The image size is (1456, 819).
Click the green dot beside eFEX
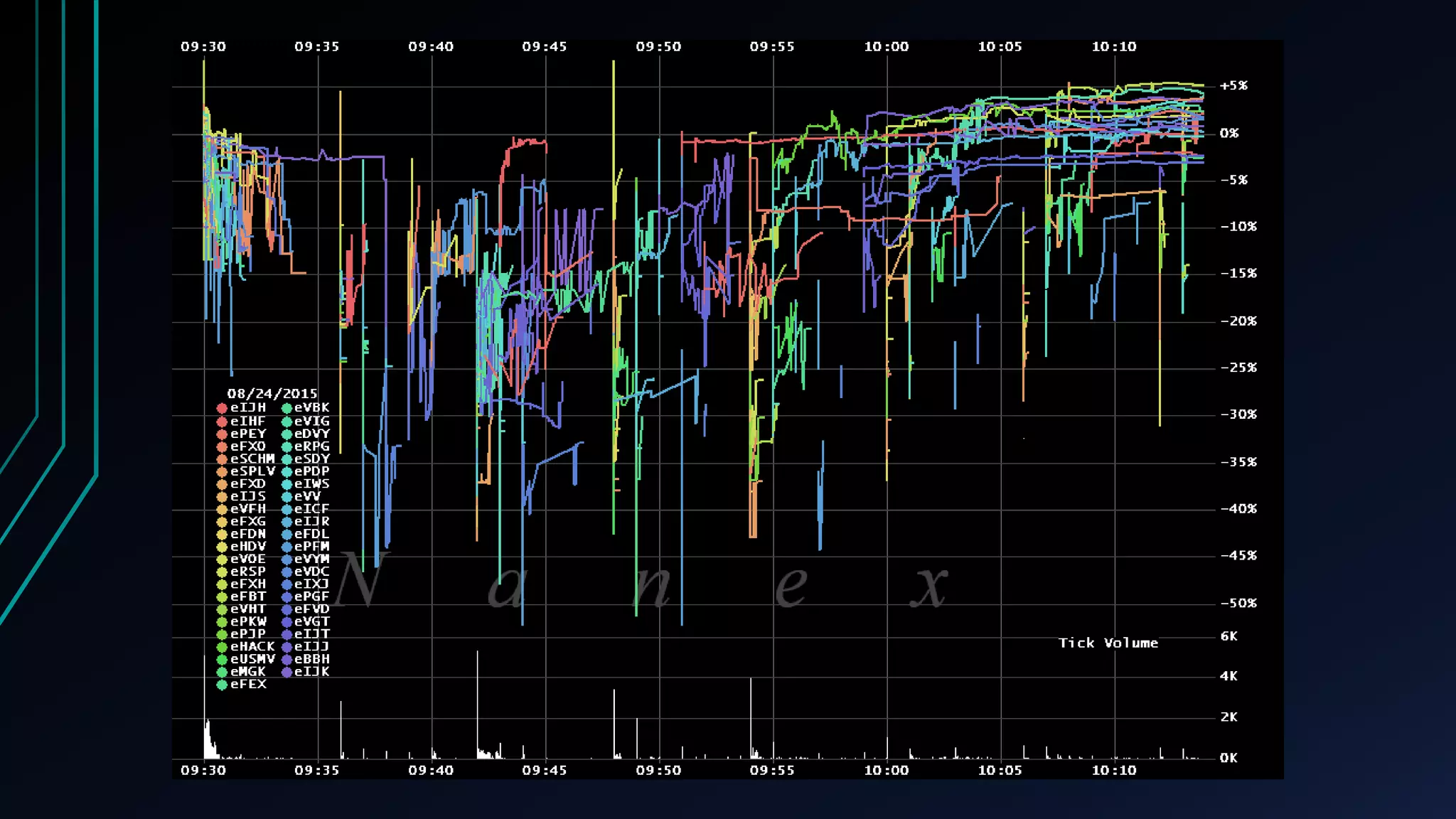point(222,685)
